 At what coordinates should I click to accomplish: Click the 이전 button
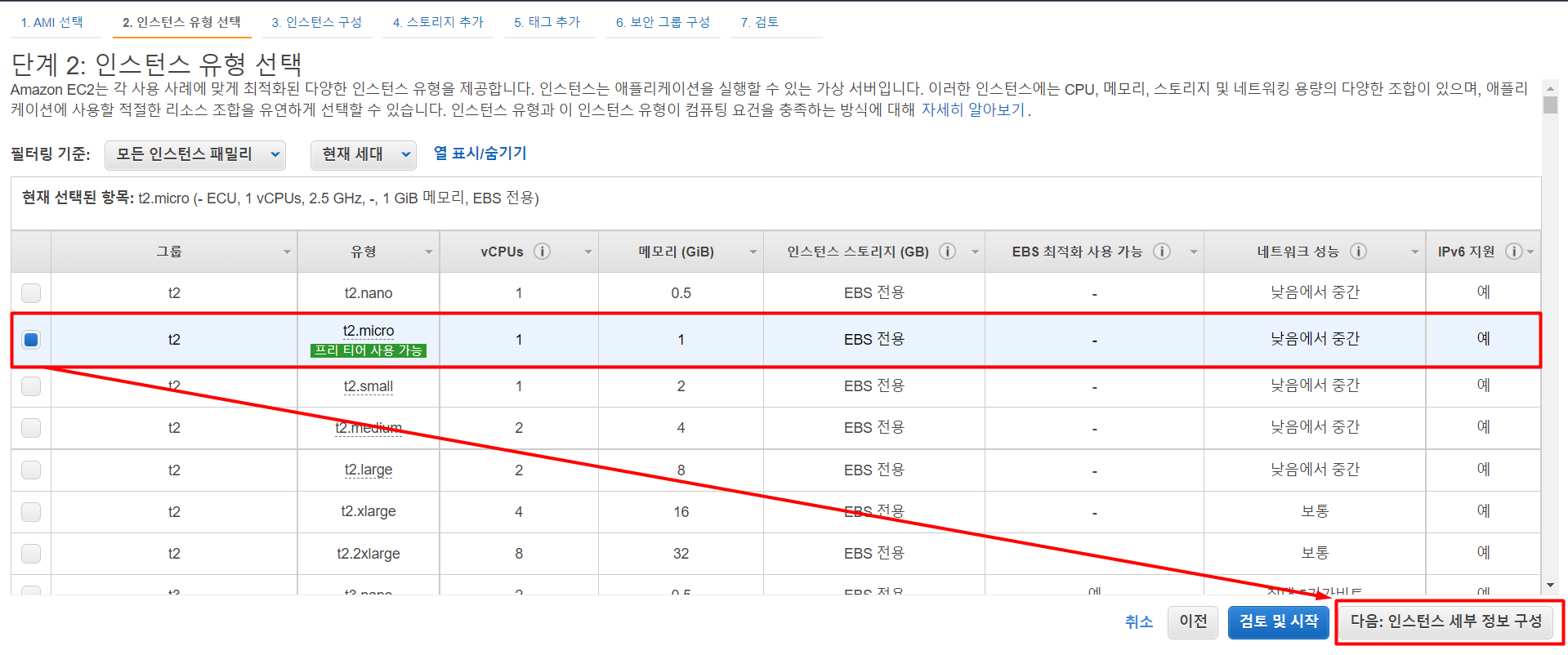pos(1193,622)
